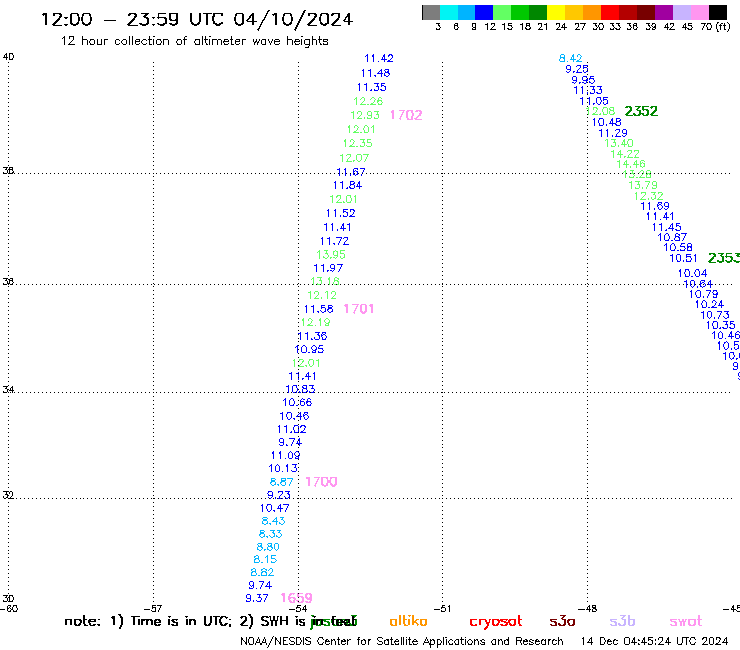Click wave height value 12.12

click(x=322, y=295)
